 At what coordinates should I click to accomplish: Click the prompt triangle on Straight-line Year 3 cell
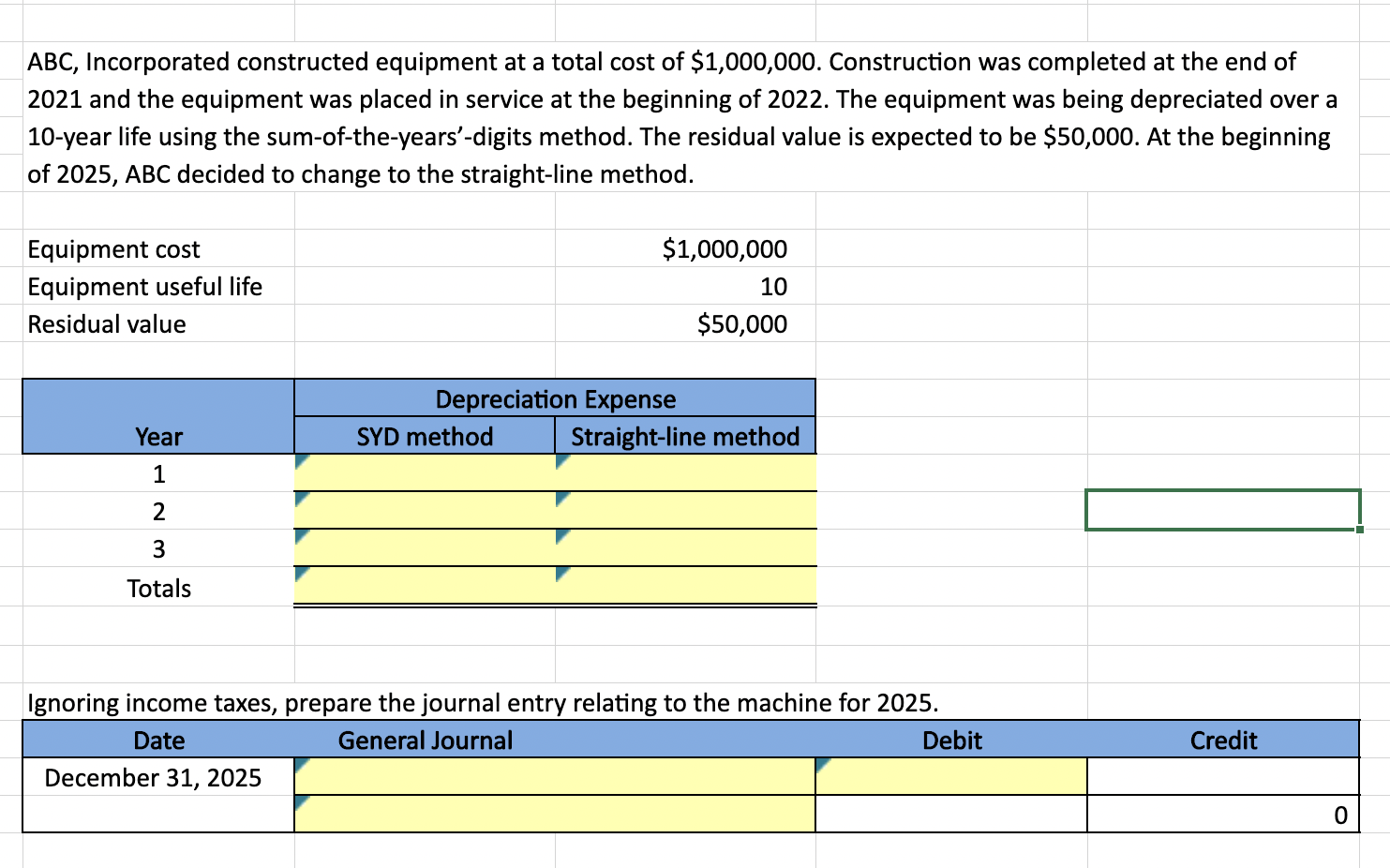(562, 534)
